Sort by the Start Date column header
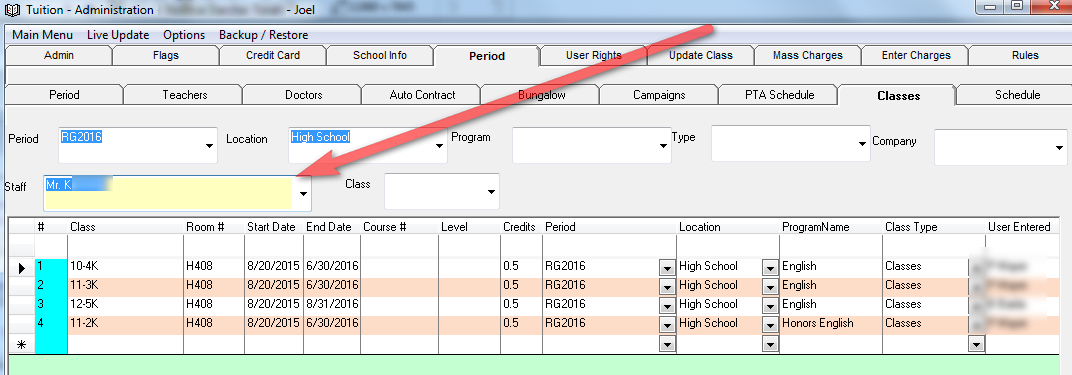The height and width of the screenshot is (375, 1072). 274,227
